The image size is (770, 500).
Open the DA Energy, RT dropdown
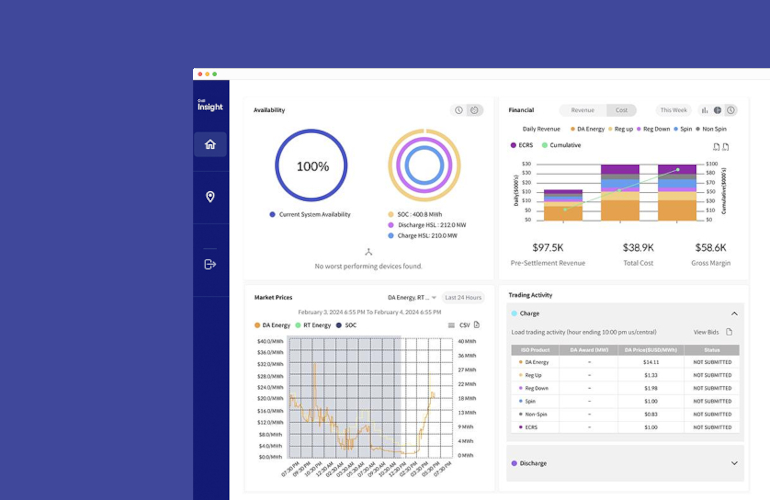pyautogui.click(x=412, y=297)
